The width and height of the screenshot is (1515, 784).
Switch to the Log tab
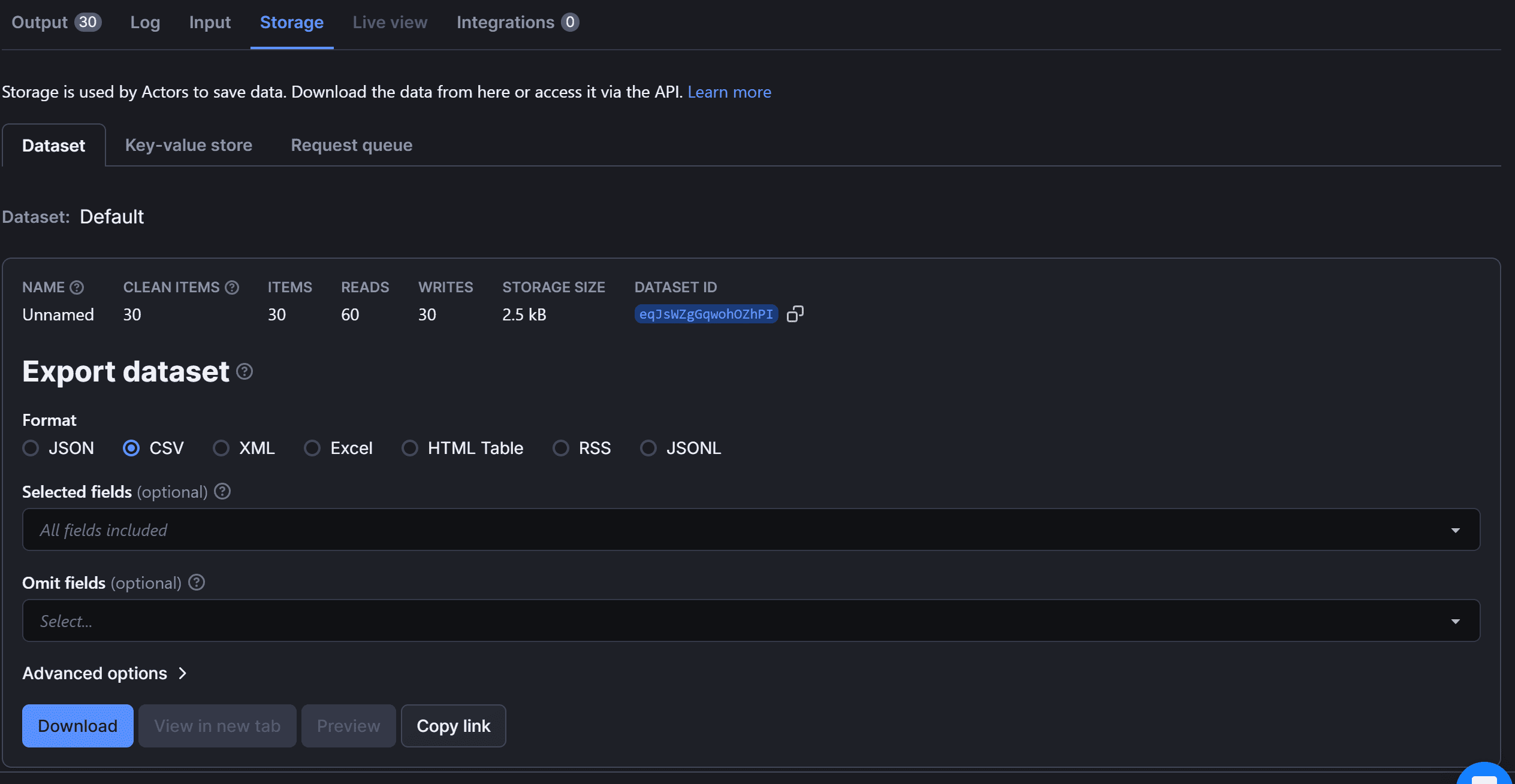coord(145,22)
